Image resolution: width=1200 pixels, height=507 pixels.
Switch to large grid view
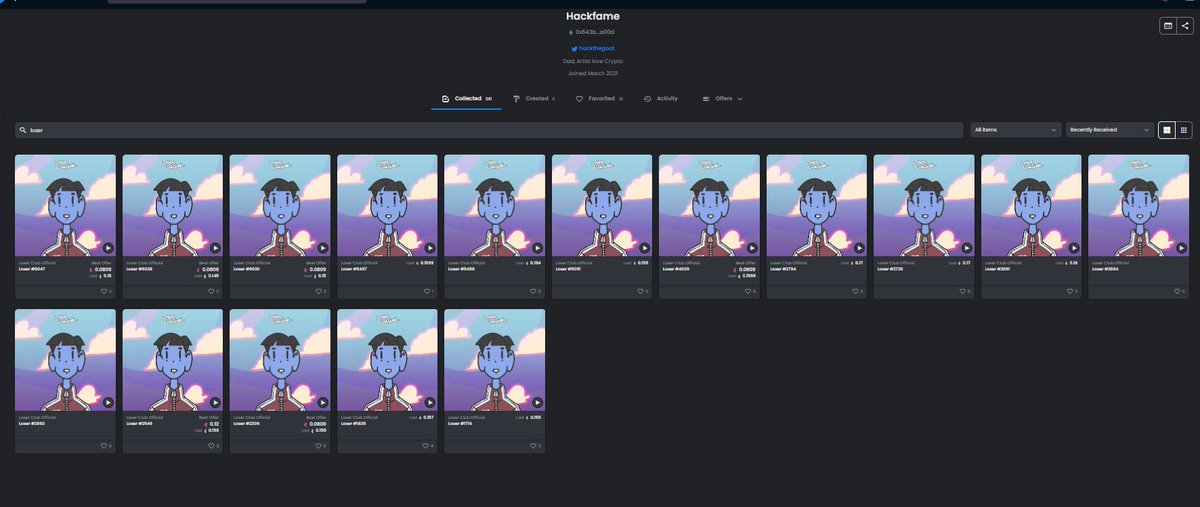(x=1167, y=130)
